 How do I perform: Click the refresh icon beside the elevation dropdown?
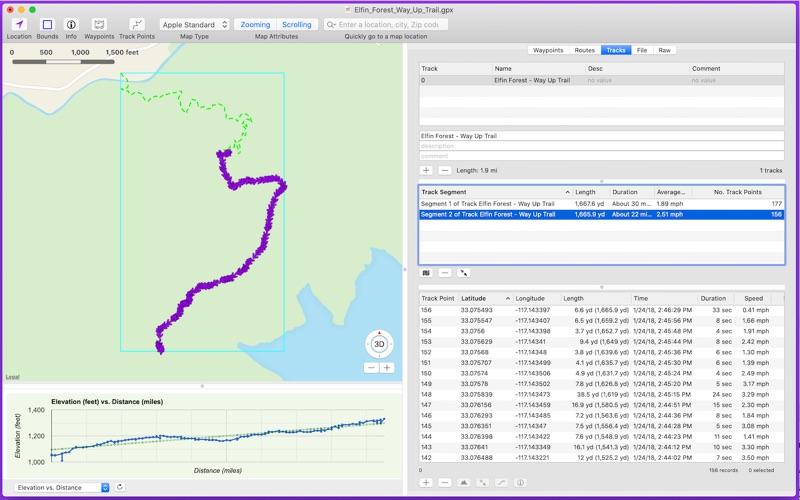coord(120,487)
